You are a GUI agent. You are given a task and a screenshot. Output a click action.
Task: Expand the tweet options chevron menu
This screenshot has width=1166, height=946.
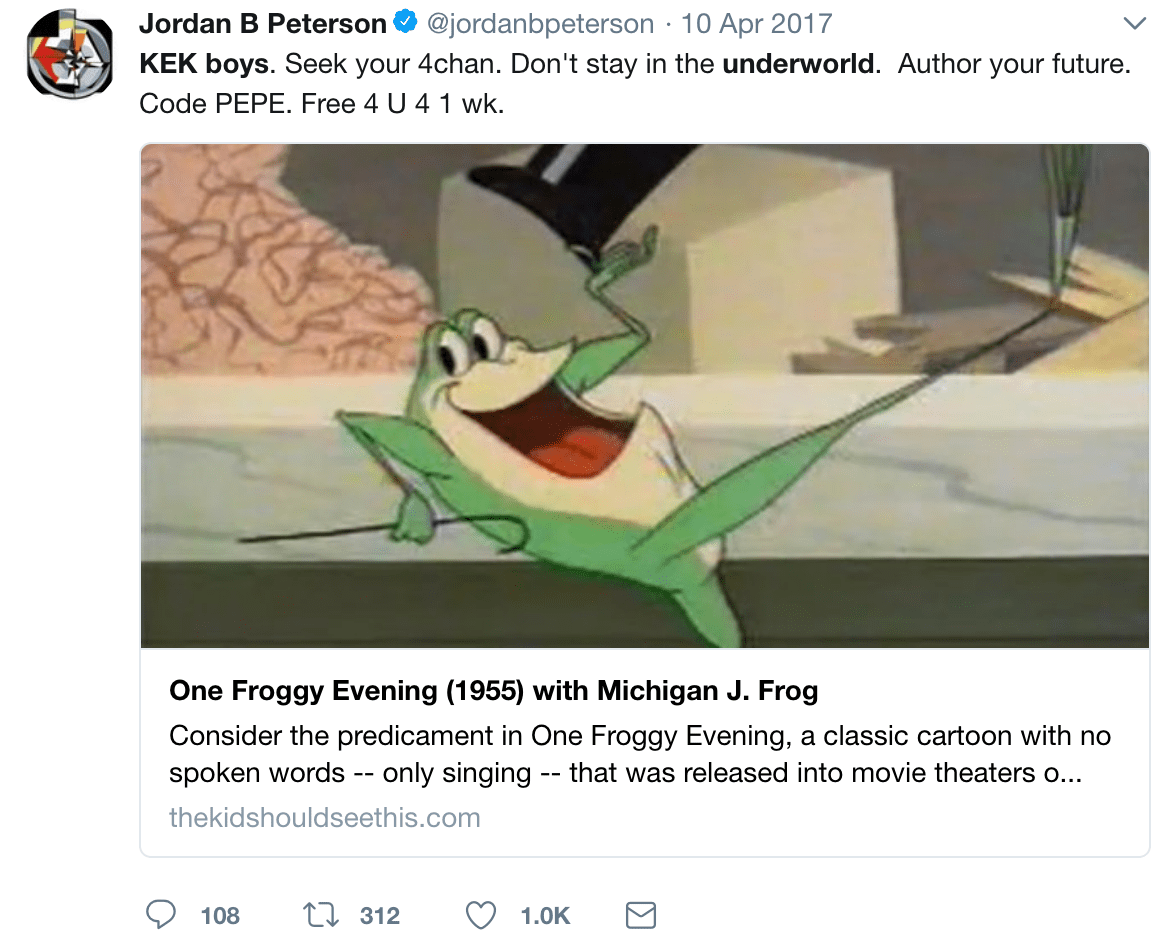(1134, 23)
